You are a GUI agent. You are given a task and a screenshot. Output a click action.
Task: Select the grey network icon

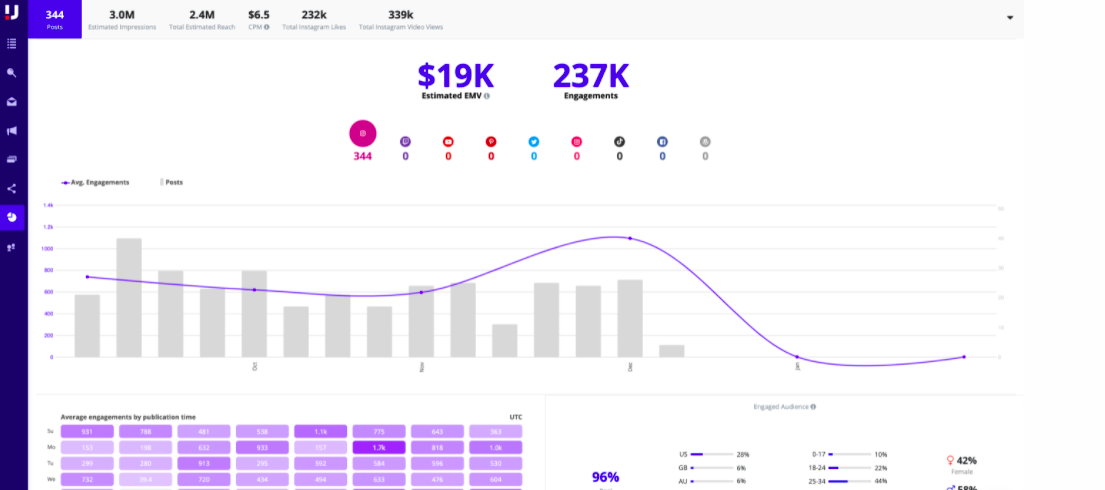705,142
